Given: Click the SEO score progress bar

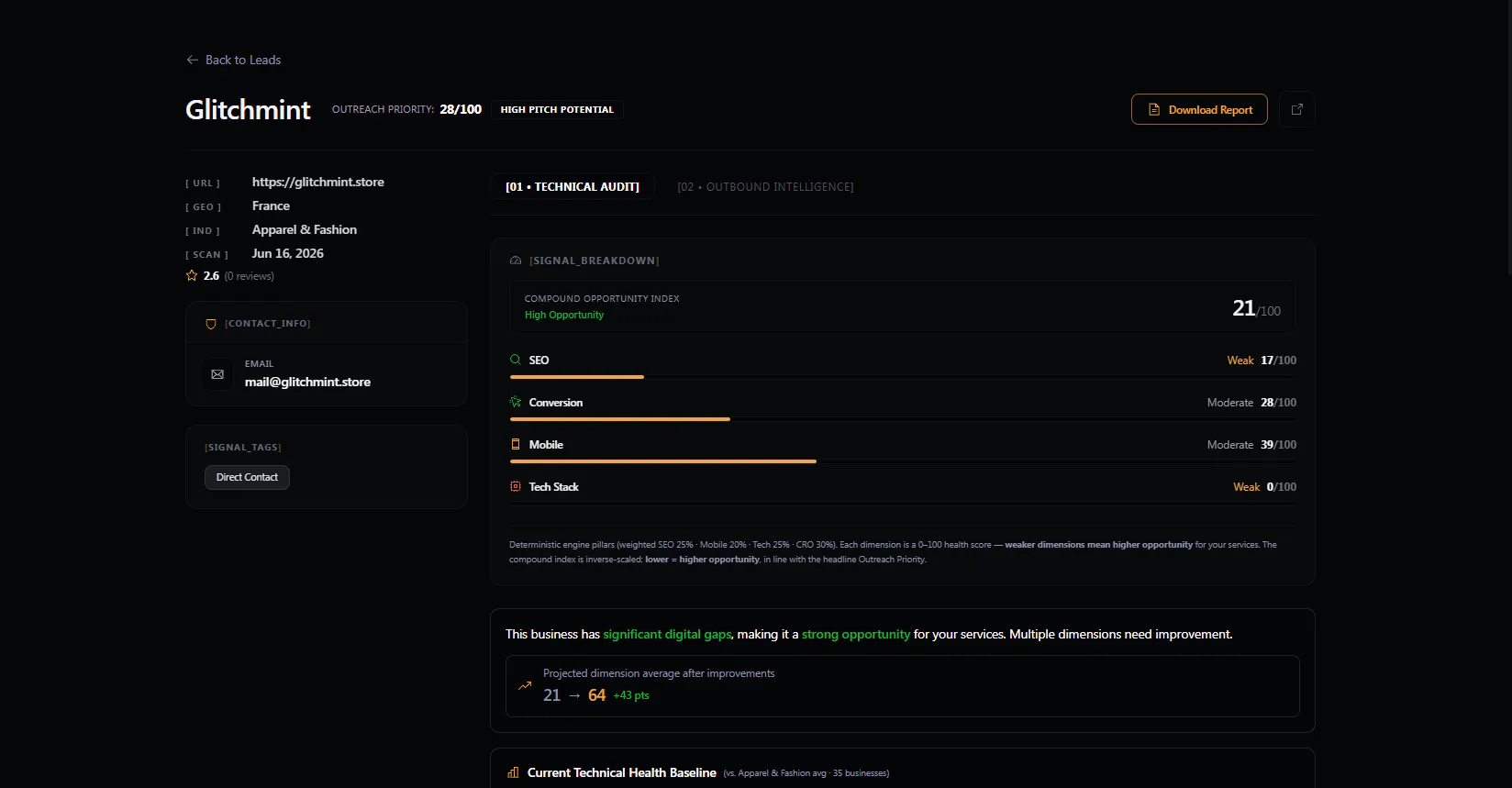Looking at the screenshot, I should point(903,377).
